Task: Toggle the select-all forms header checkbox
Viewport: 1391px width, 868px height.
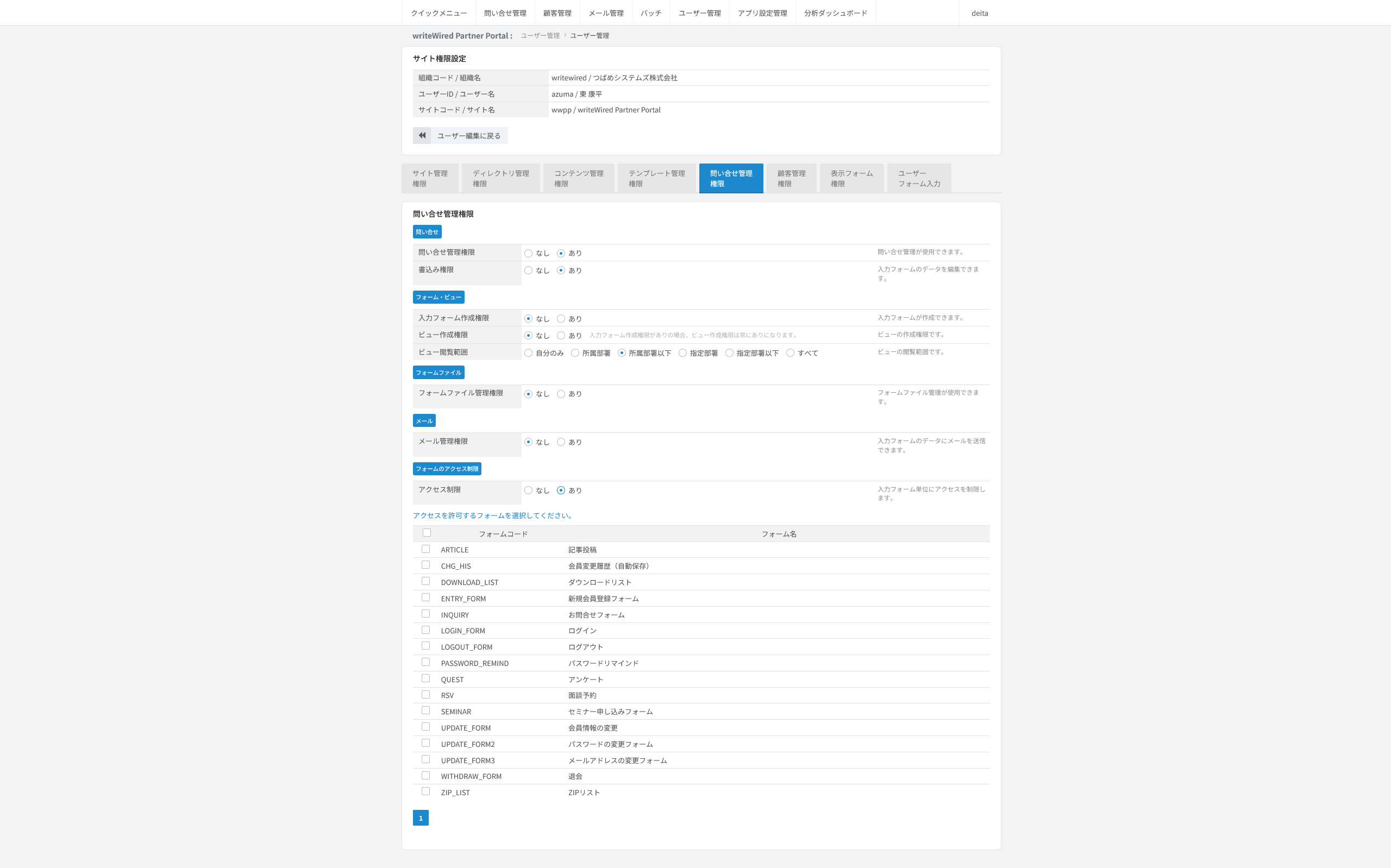Action: tap(427, 533)
